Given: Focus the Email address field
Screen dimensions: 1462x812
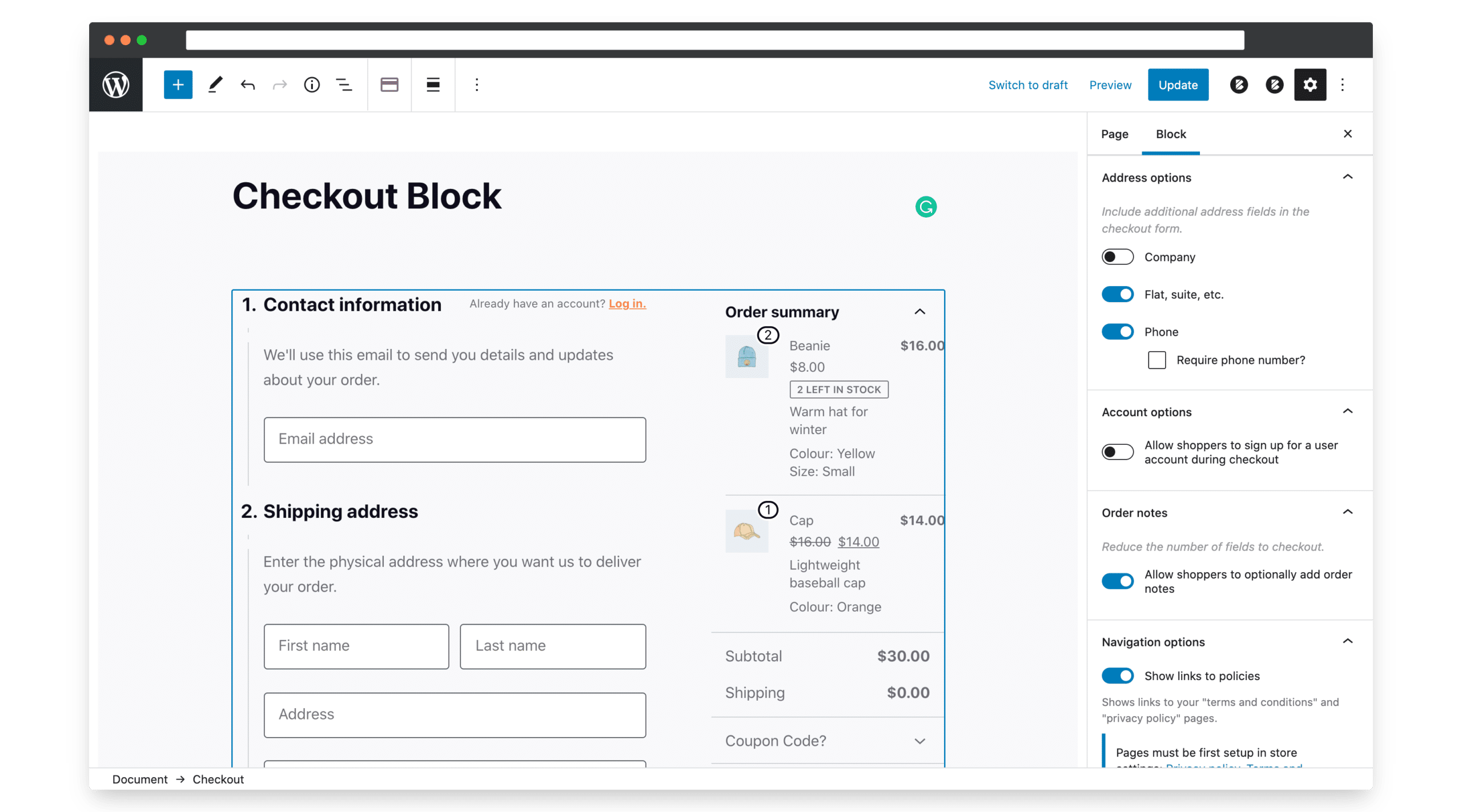Looking at the screenshot, I should [x=455, y=440].
